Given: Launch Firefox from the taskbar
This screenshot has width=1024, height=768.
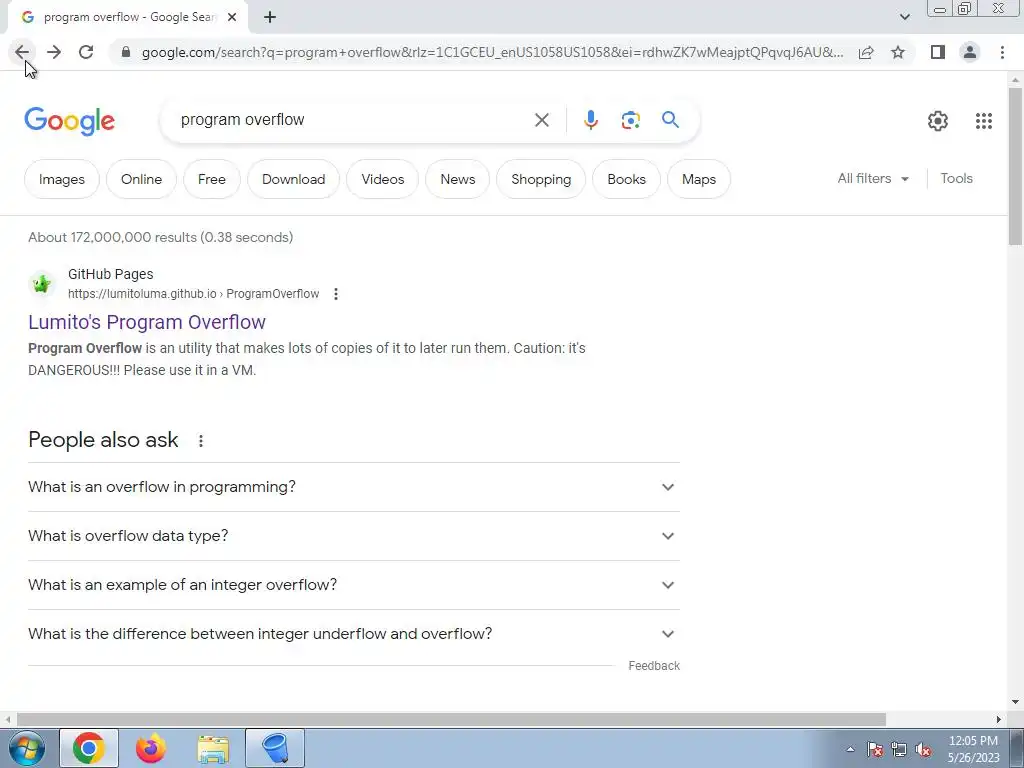Looking at the screenshot, I should tap(151, 748).
